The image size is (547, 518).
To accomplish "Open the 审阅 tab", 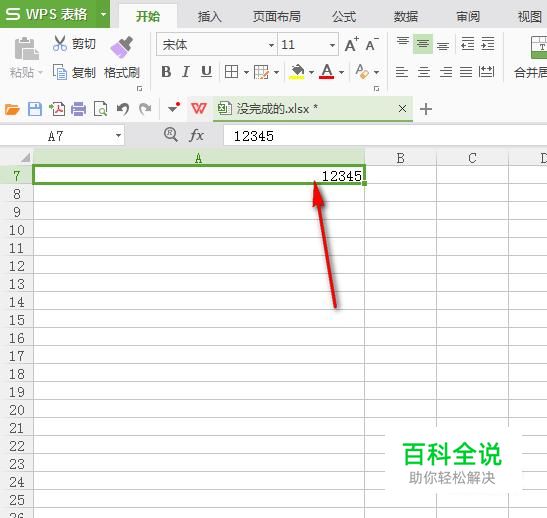I will click(468, 16).
